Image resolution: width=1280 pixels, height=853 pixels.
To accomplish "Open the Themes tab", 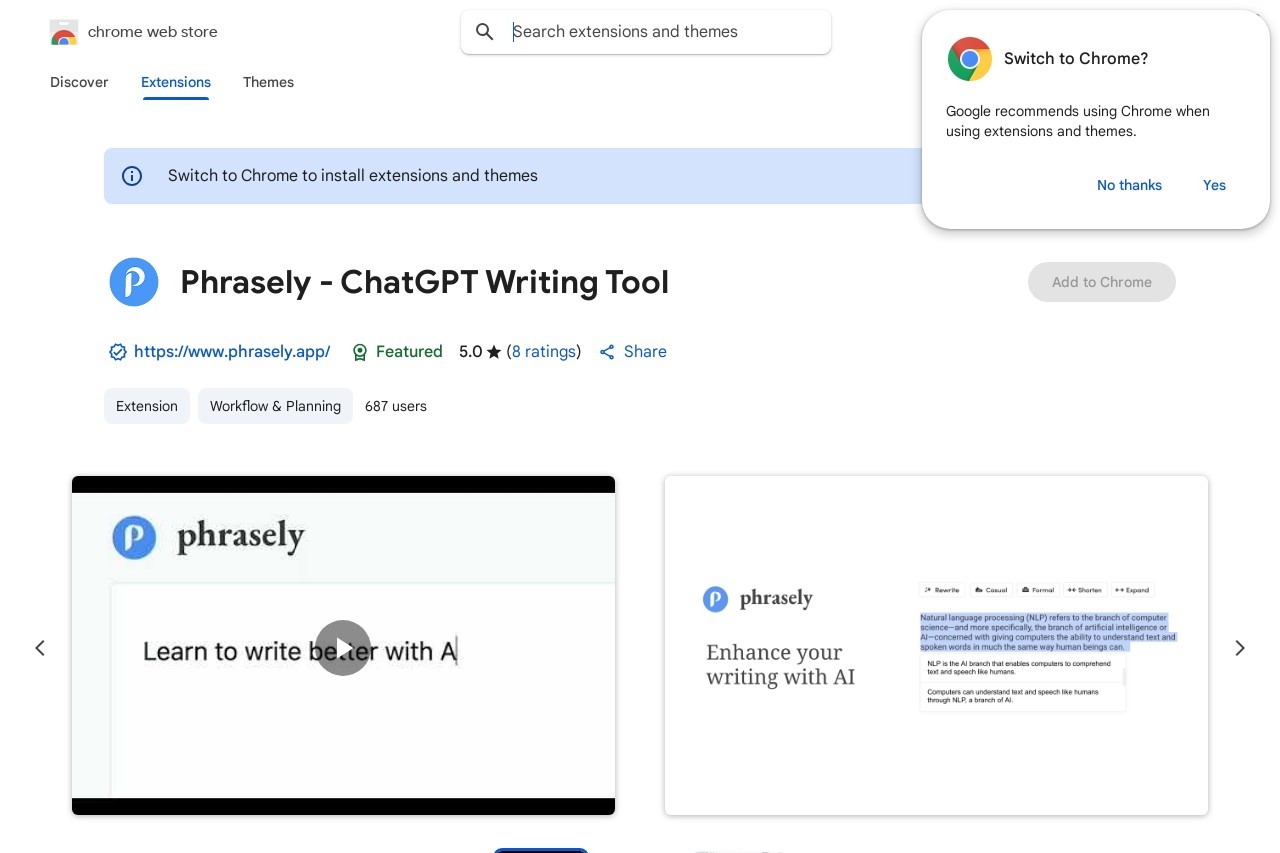I will pyautogui.click(x=268, y=82).
